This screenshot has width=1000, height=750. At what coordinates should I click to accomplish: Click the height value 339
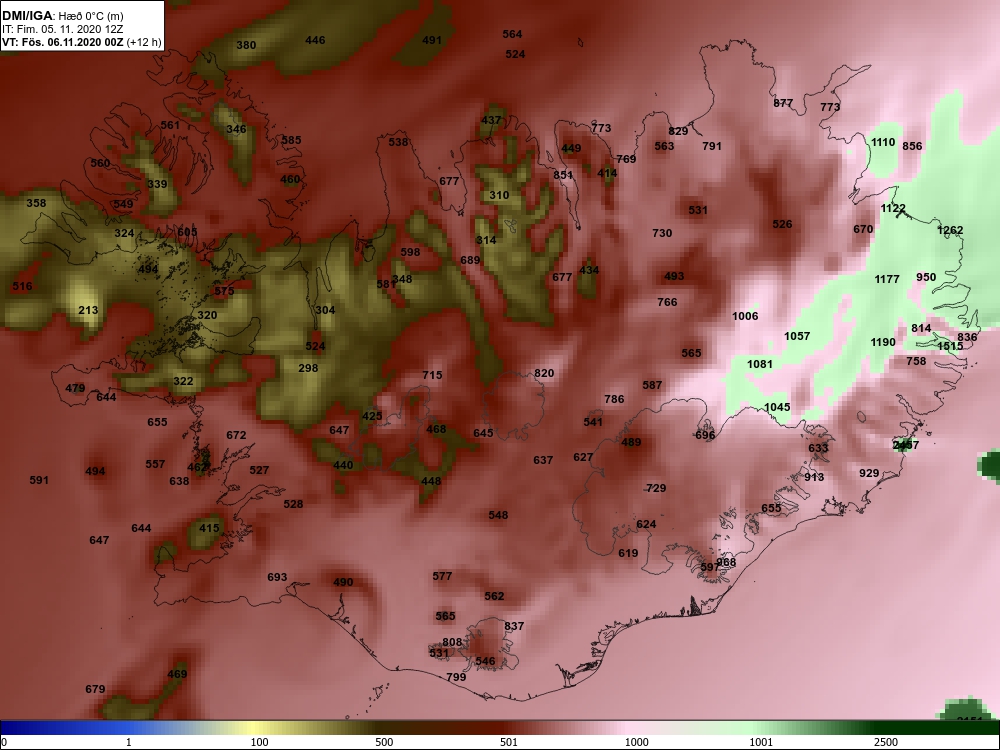point(157,184)
